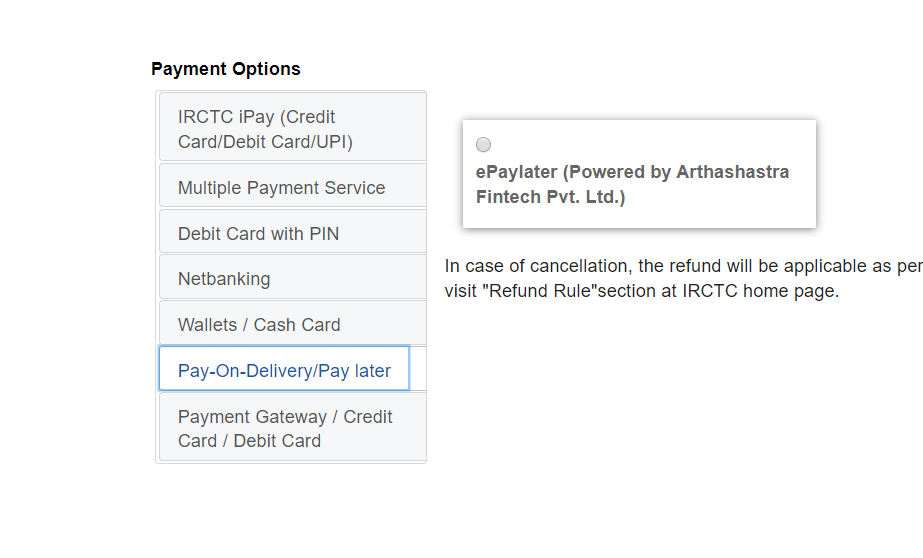Switch to Multiple Payment Service

click(x=292, y=187)
